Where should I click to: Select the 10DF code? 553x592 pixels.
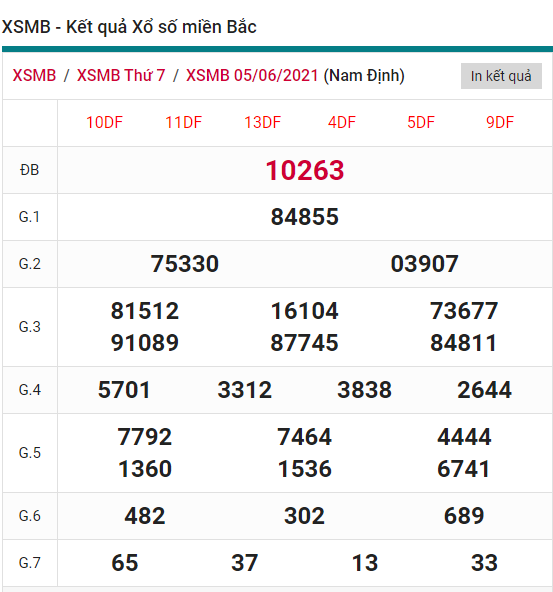pos(105,123)
